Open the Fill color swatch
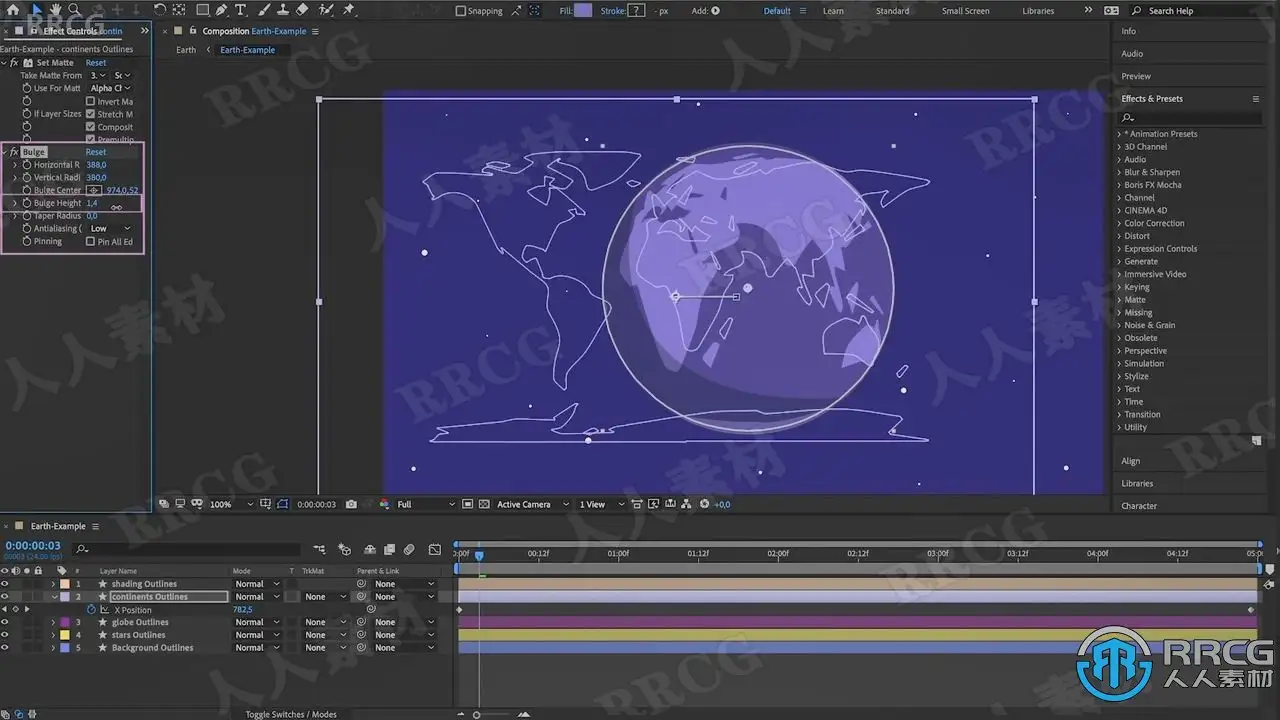 tap(583, 11)
